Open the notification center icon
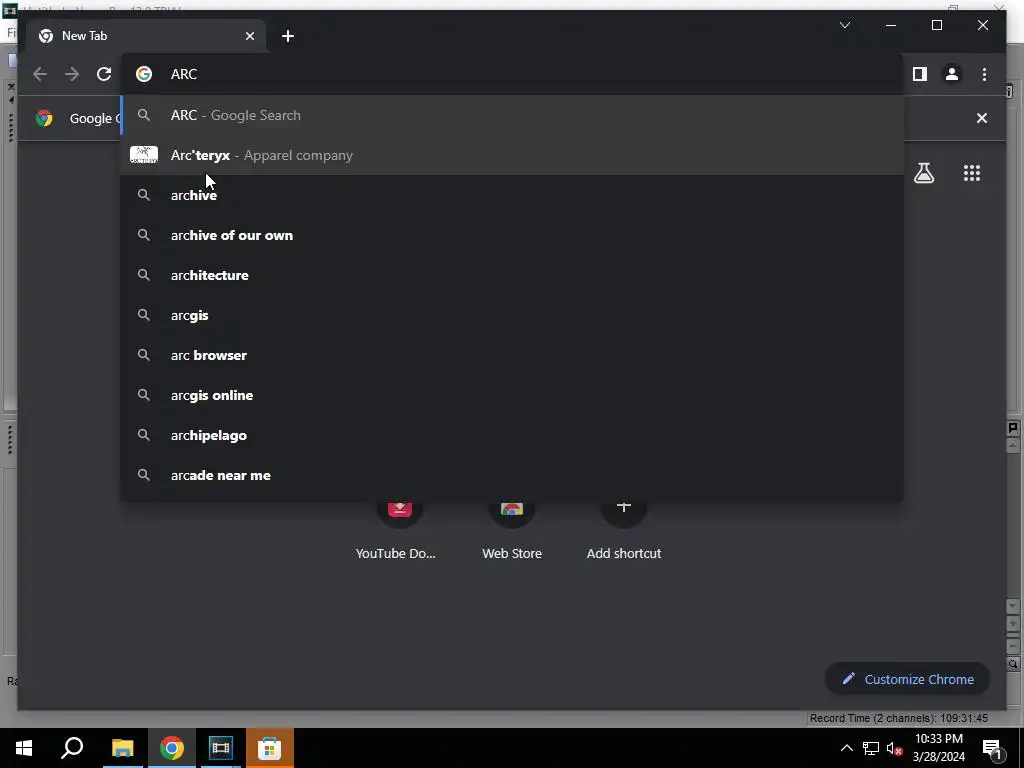The height and width of the screenshot is (768, 1024). (x=993, y=748)
